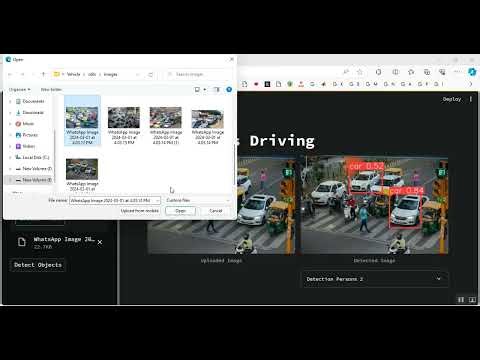Add page to favorites star
Image resolution: width=480 pixels, height=360 pixels.
point(360,72)
